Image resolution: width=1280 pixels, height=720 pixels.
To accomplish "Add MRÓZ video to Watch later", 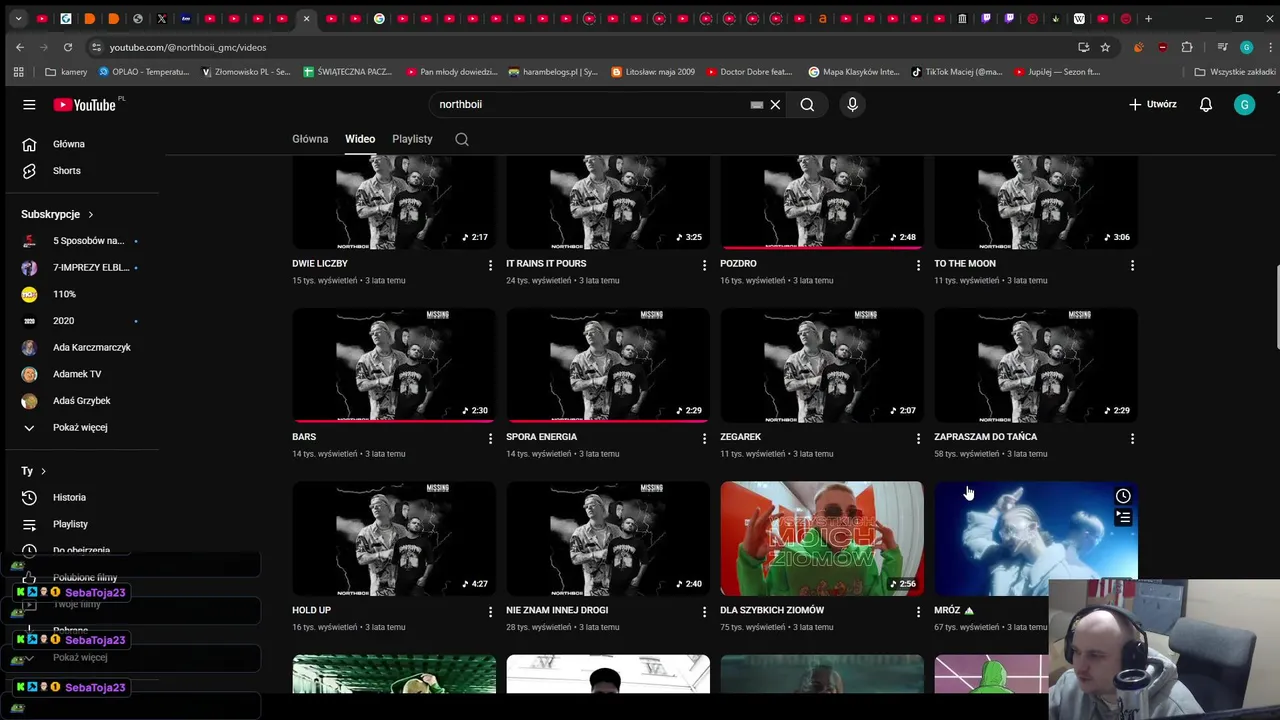I will coord(1123,496).
